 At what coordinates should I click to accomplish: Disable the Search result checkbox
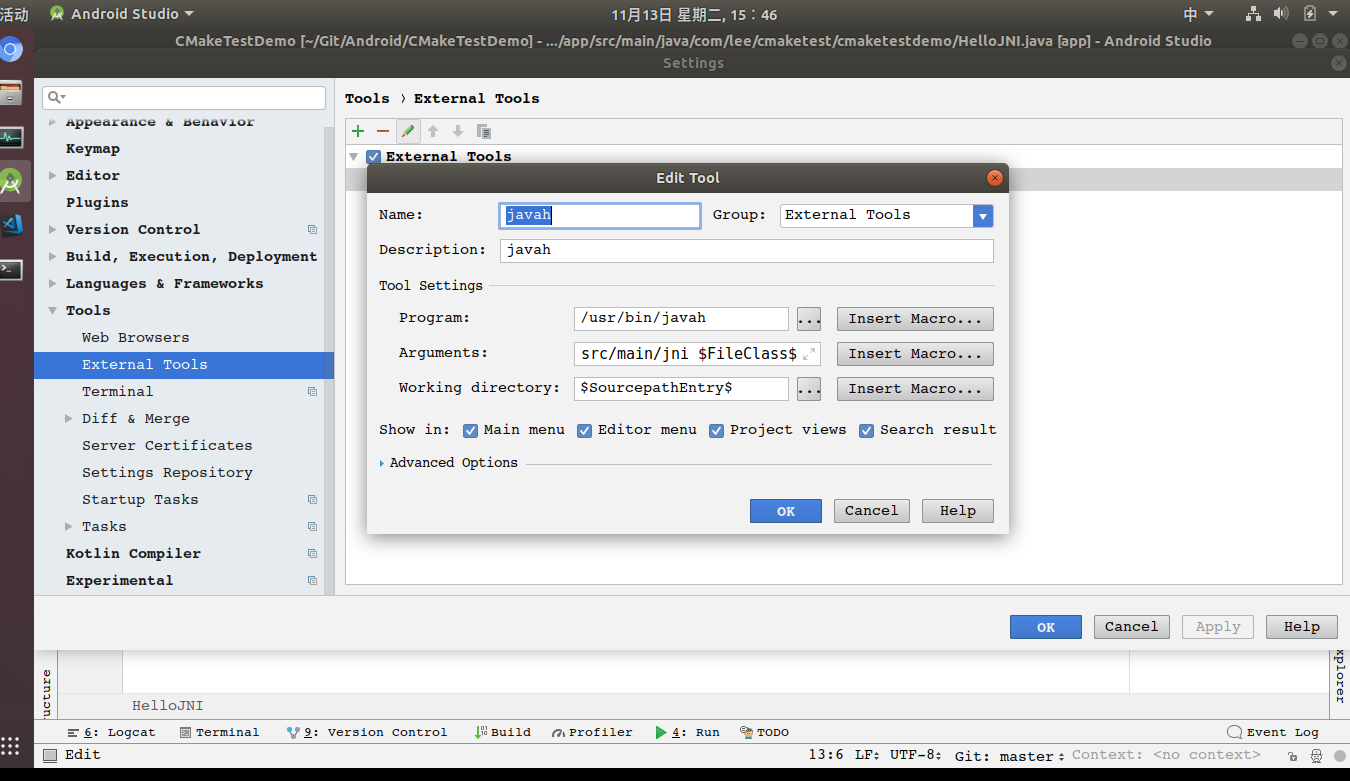point(866,430)
